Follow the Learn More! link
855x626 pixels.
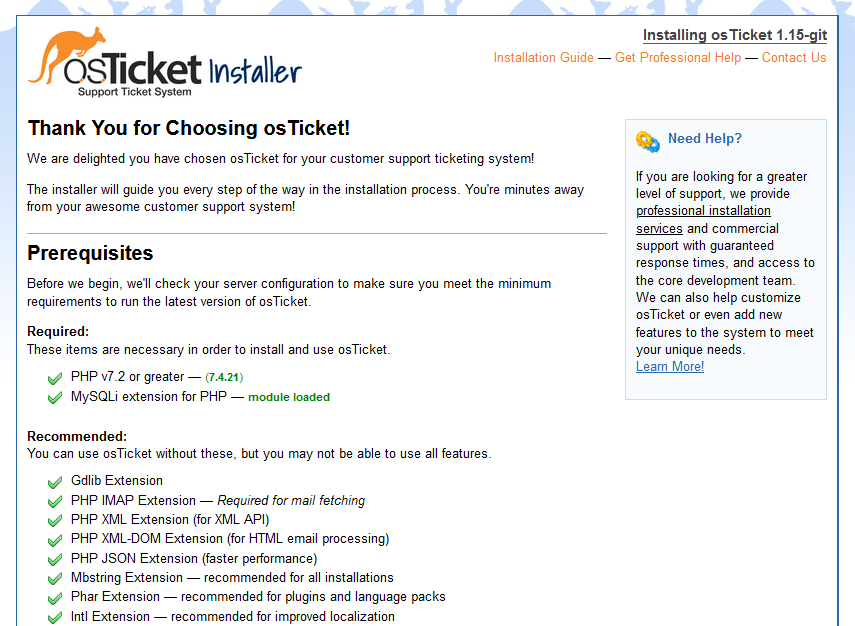pyautogui.click(x=670, y=367)
